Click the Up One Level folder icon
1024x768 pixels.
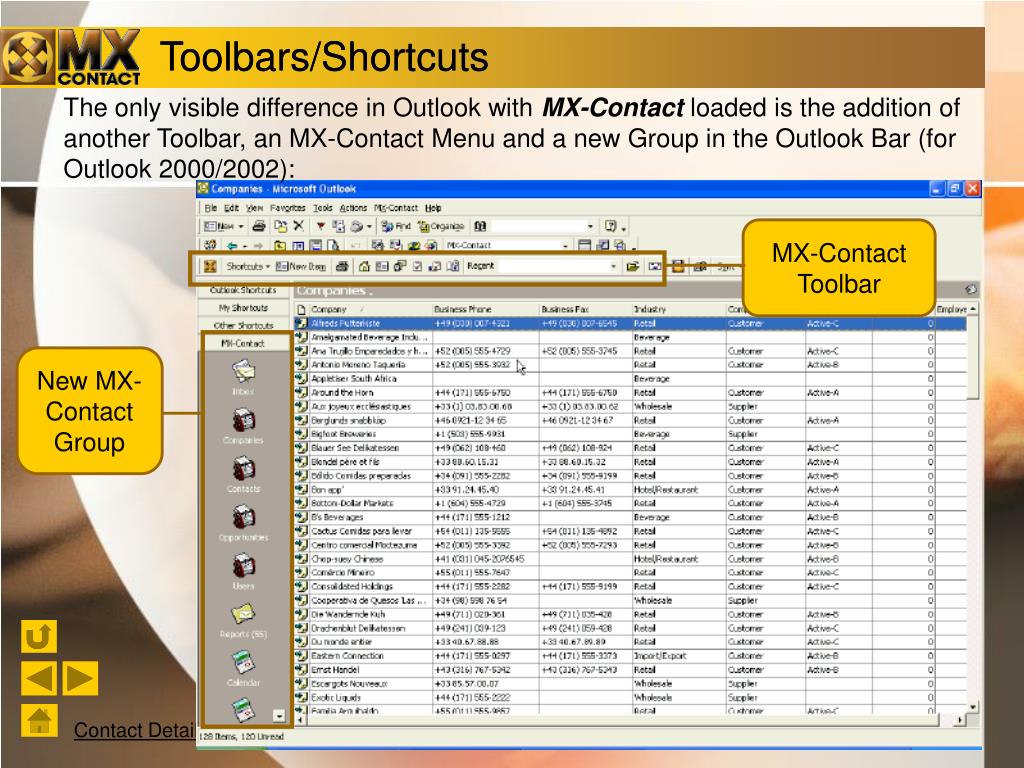pos(280,246)
